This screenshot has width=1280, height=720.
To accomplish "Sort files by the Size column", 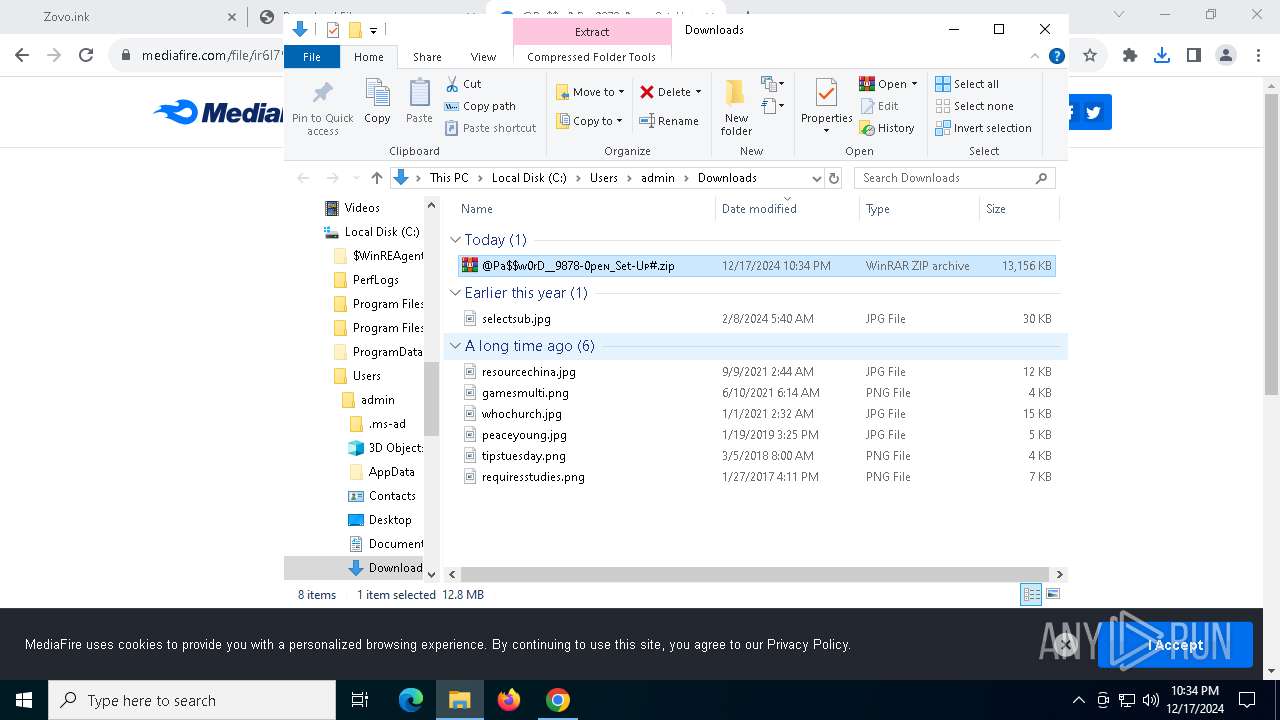I will [1019, 209].
